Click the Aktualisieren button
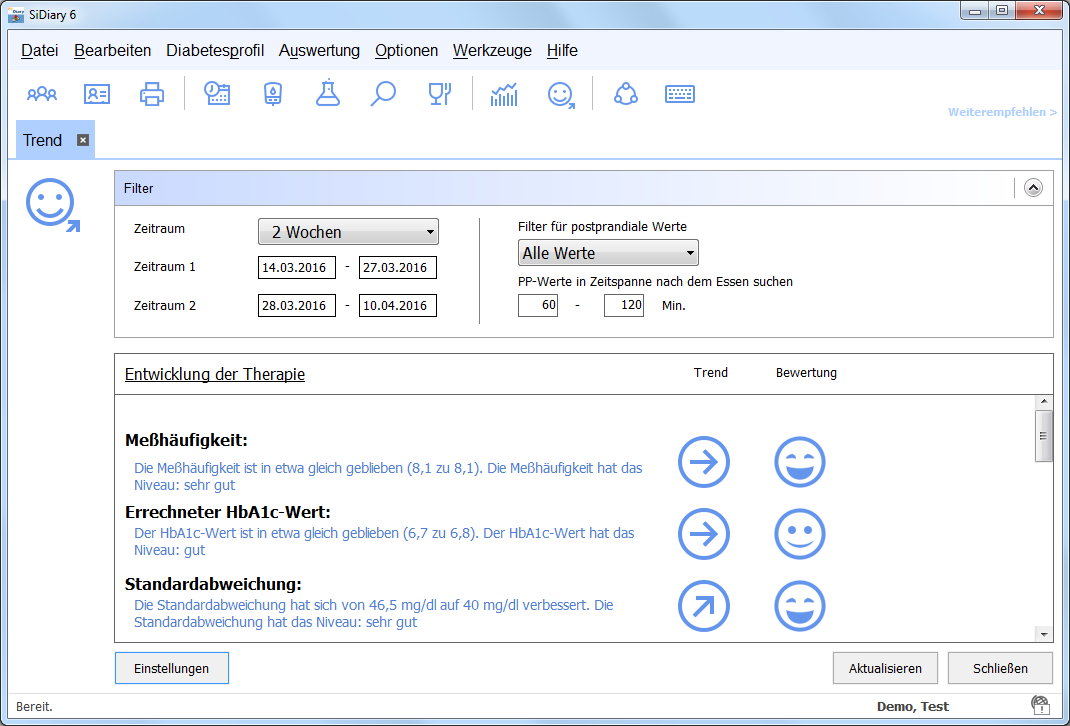The width and height of the screenshot is (1070, 726). pos(885,668)
